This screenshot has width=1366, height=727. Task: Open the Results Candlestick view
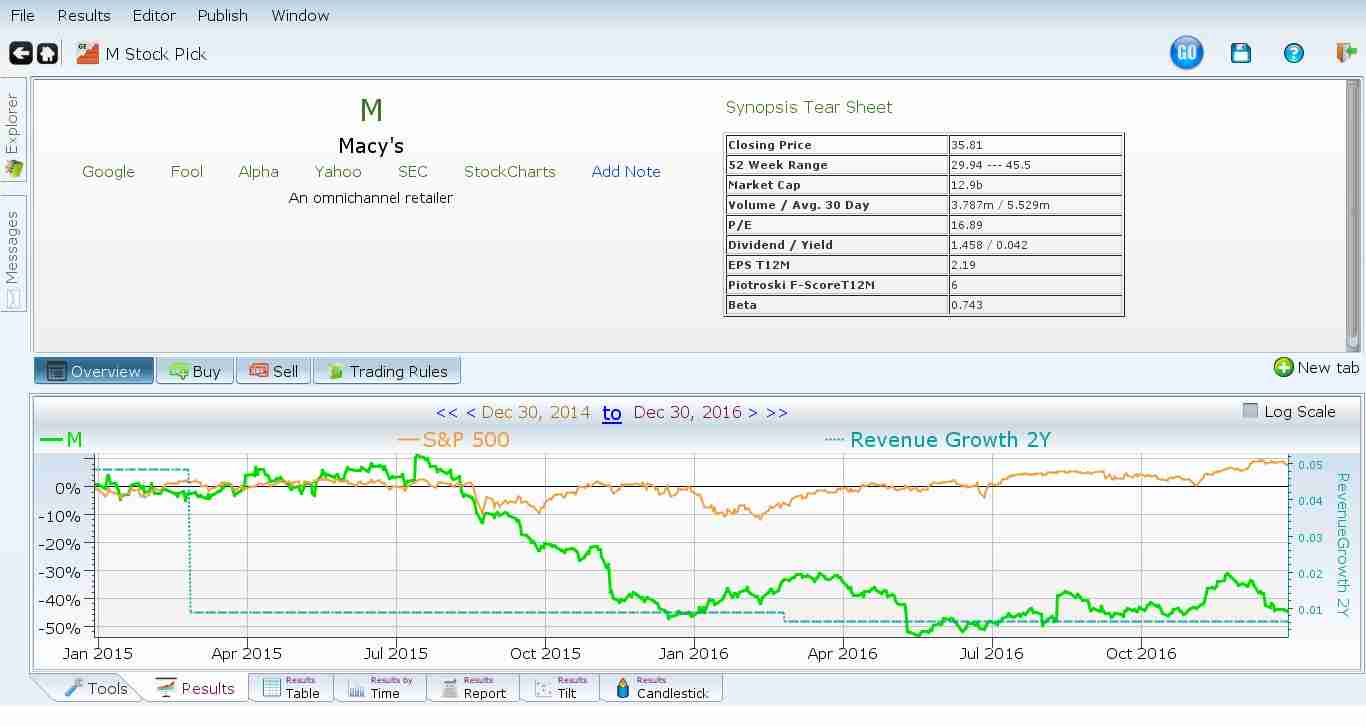point(661,688)
